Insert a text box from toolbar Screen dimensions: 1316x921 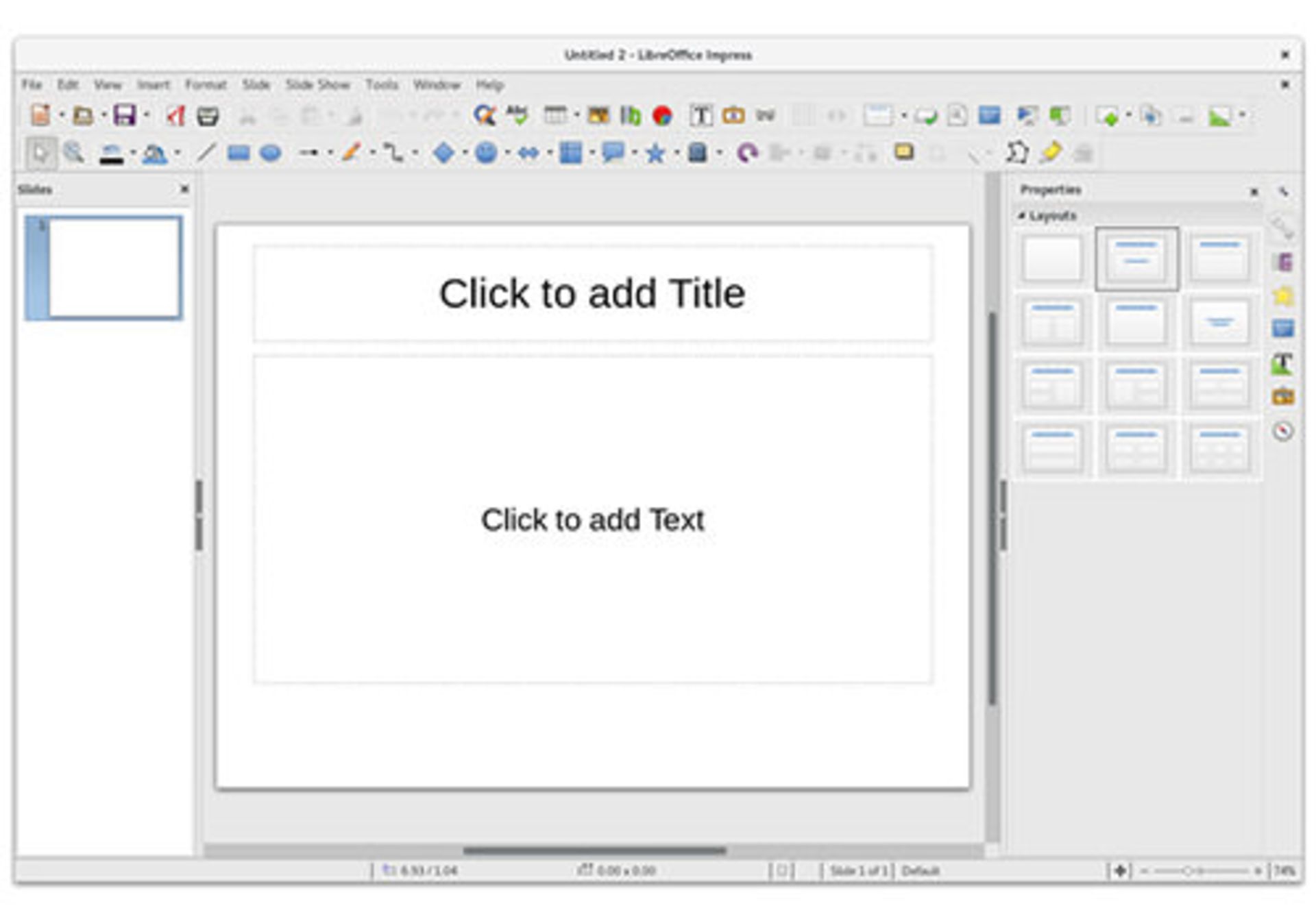click(700, 116)
